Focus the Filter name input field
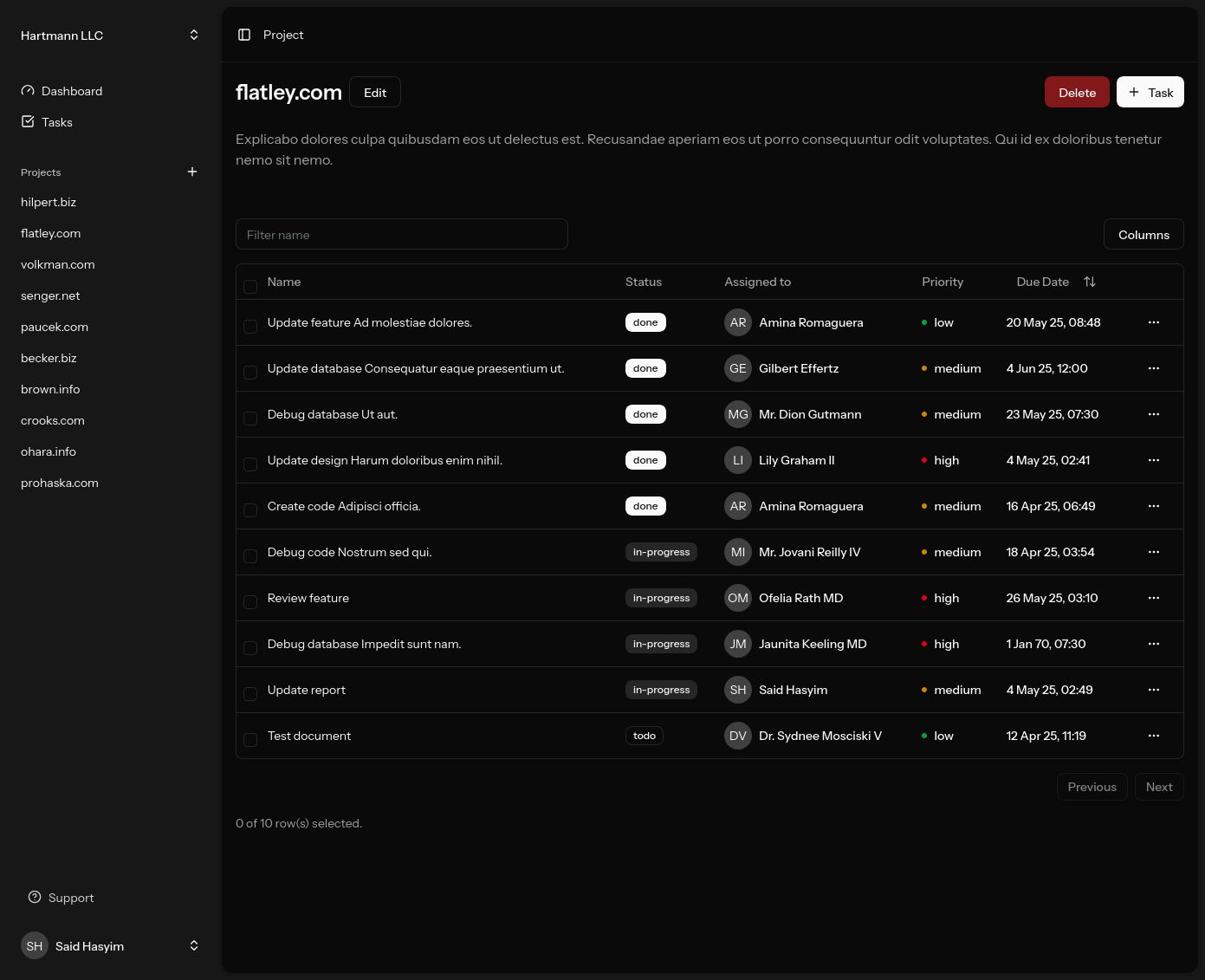The image size is (1205, 980). pos(401,235)
